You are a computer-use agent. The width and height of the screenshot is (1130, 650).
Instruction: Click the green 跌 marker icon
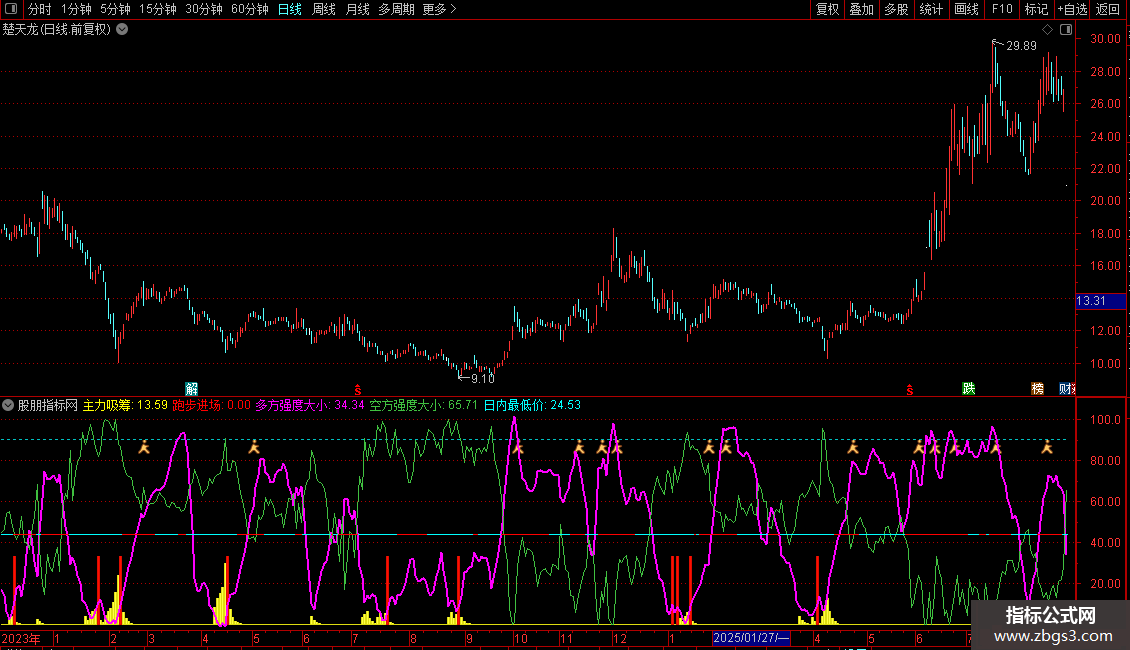pyautogui.click(x=968, y=388)
